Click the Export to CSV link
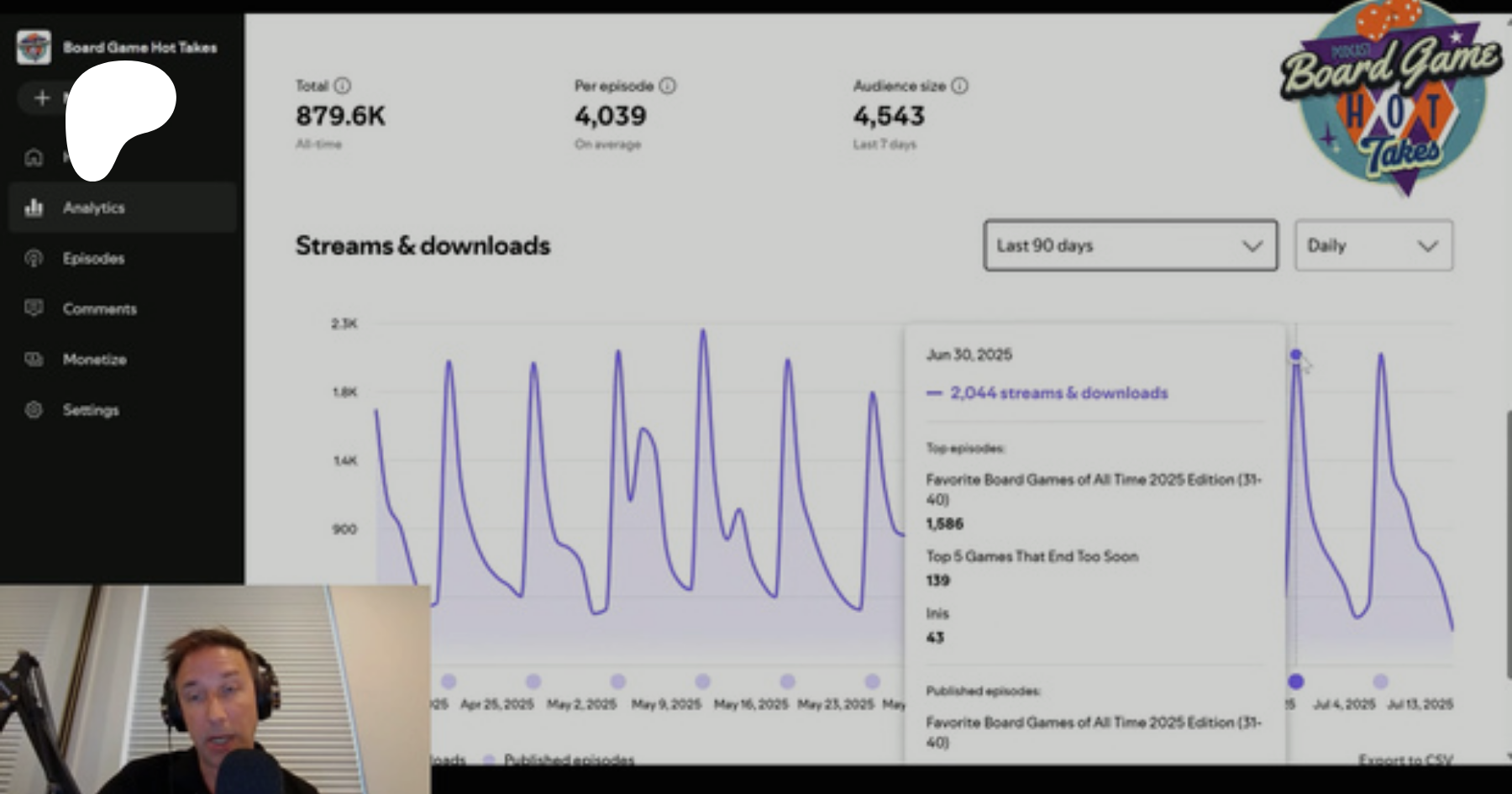1512x794 pixels. pos(1404,760)
